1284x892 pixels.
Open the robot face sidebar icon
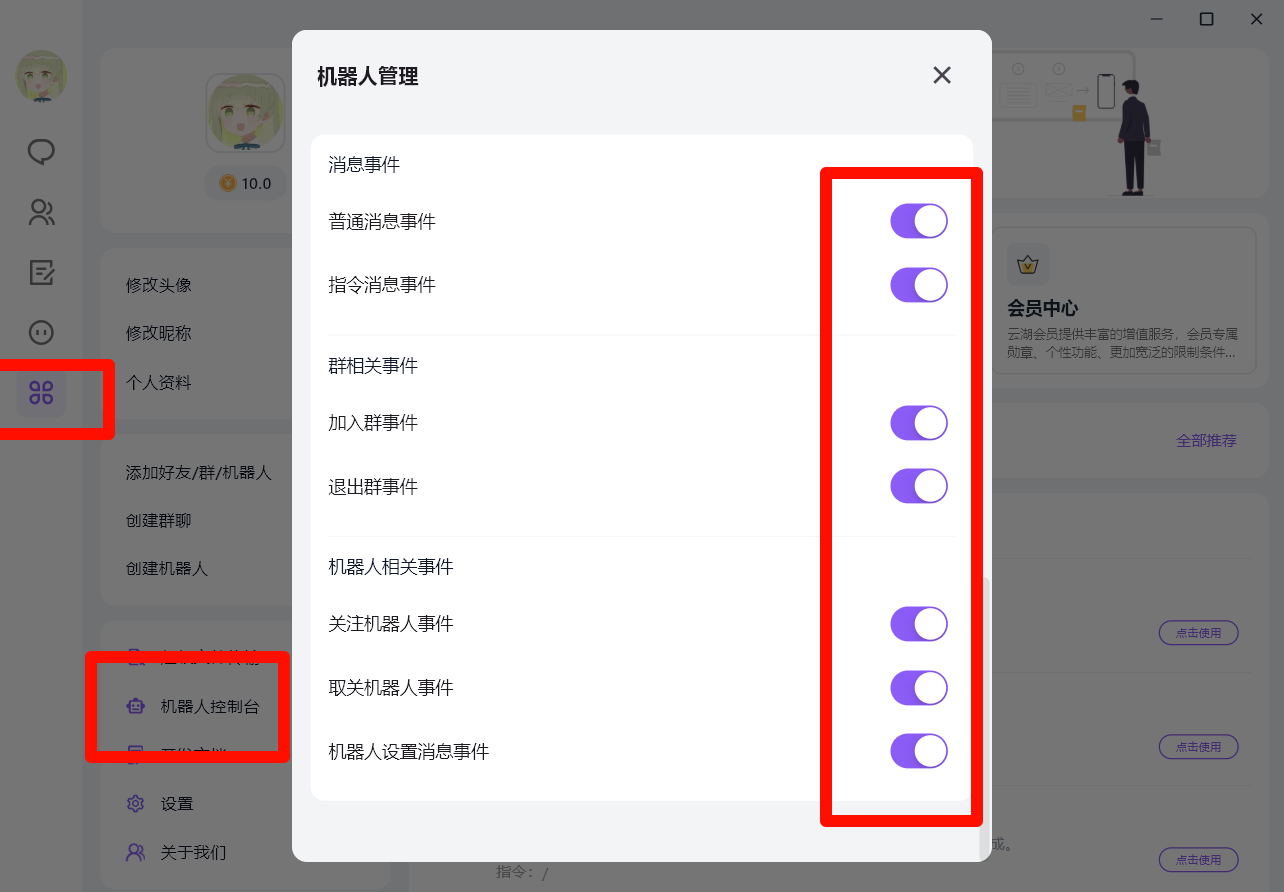click(x=41, y=332)
